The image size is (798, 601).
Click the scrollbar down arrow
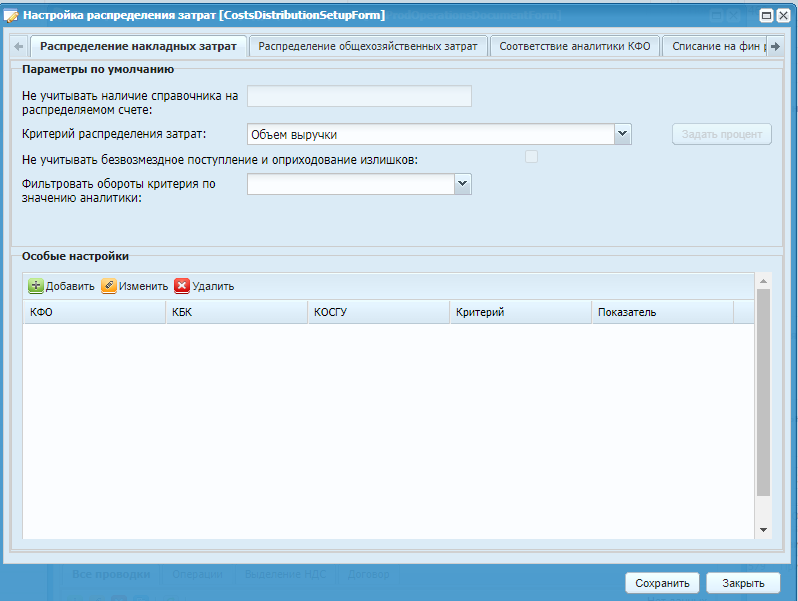point(763,530)
